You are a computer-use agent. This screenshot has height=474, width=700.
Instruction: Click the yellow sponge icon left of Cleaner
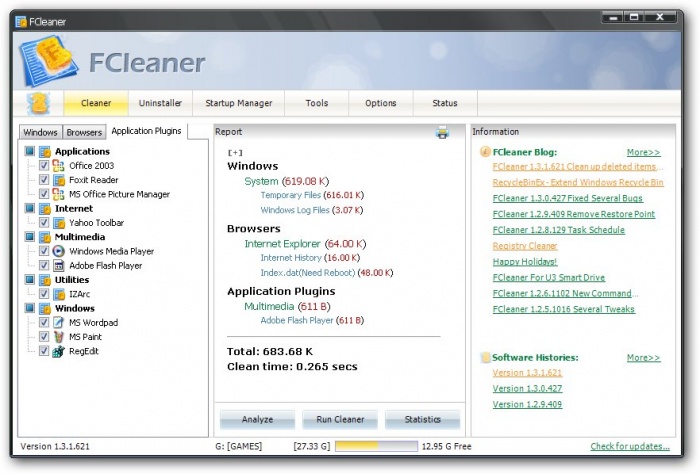(x=38, y=103)
